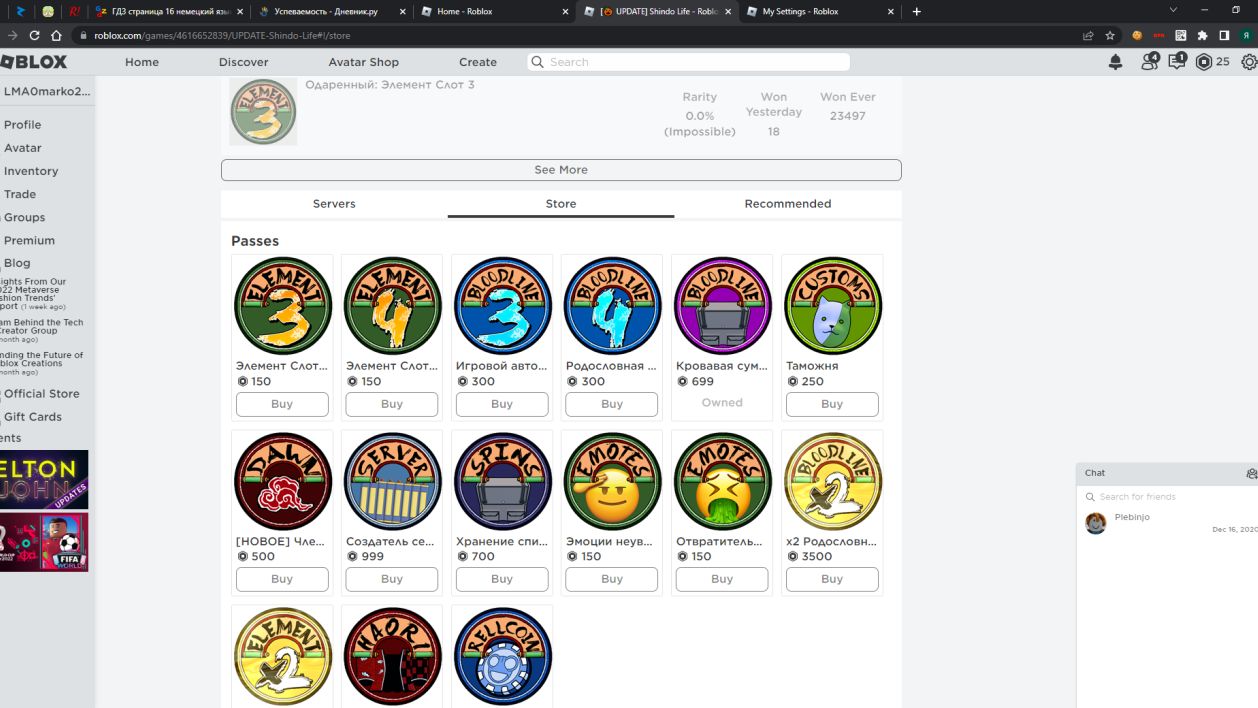
Task: Open the Friends icon with badge 4
Action: (1149, 62)
